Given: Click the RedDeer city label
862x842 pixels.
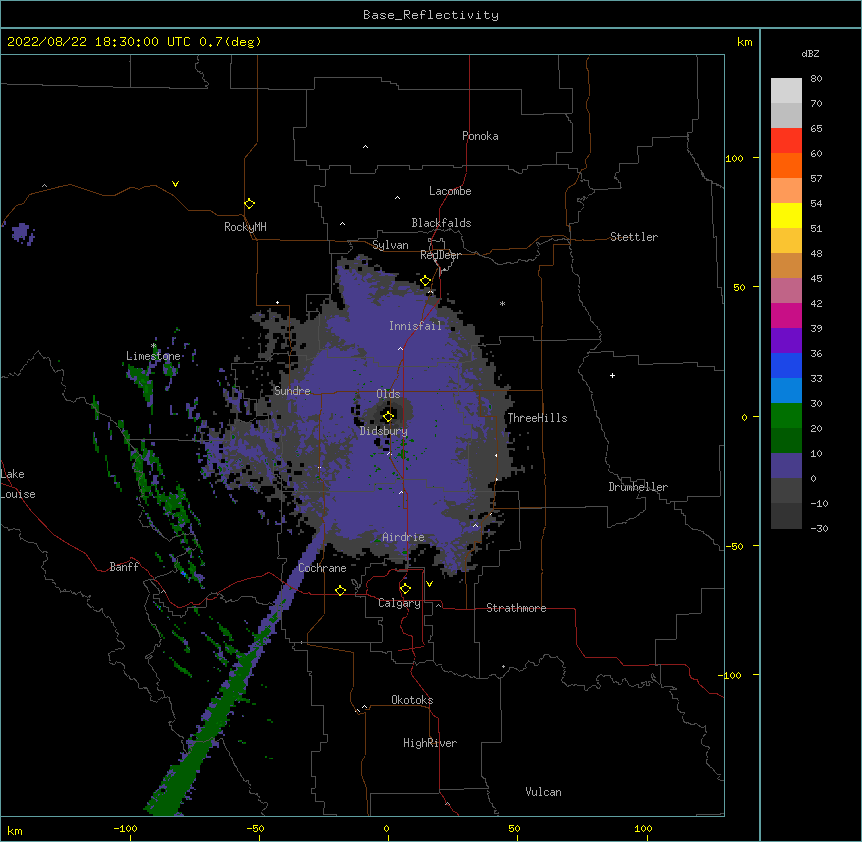Looking at the screenshot, I should click(x=440, y=255).
